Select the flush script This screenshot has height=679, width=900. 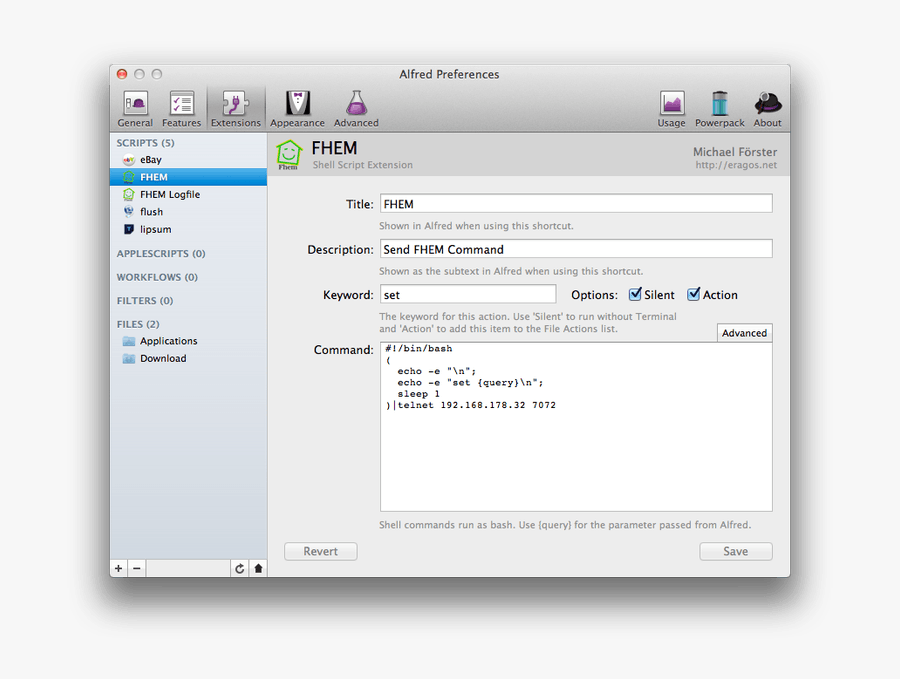pyautogui.click(x=188, y=212)
